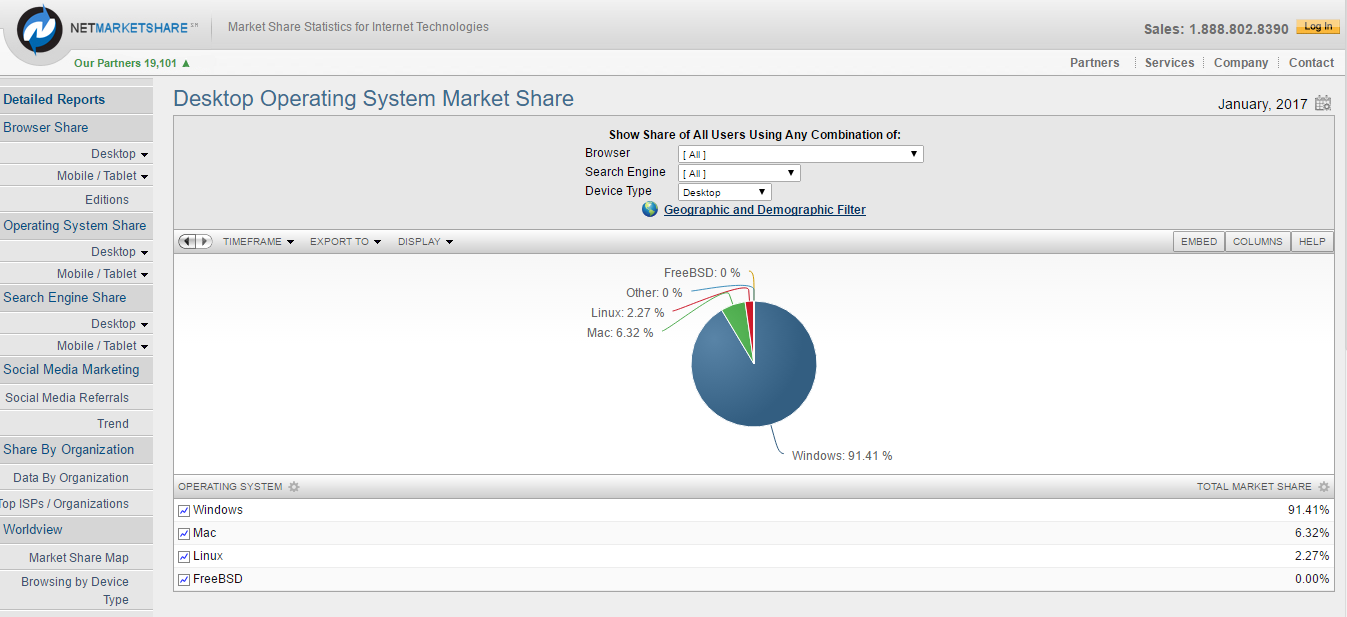Click the COLUMNS button
This screenshot has height=617, width=1347.
(x=1257, y=242)
